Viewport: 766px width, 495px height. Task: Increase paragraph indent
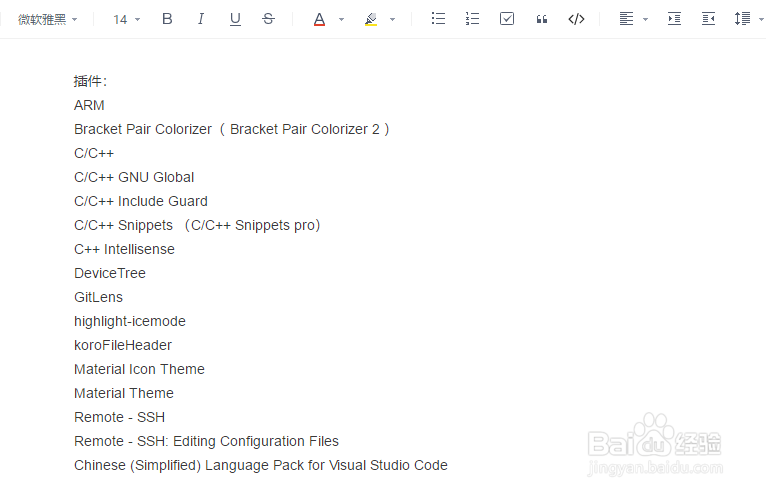point(674,19)
